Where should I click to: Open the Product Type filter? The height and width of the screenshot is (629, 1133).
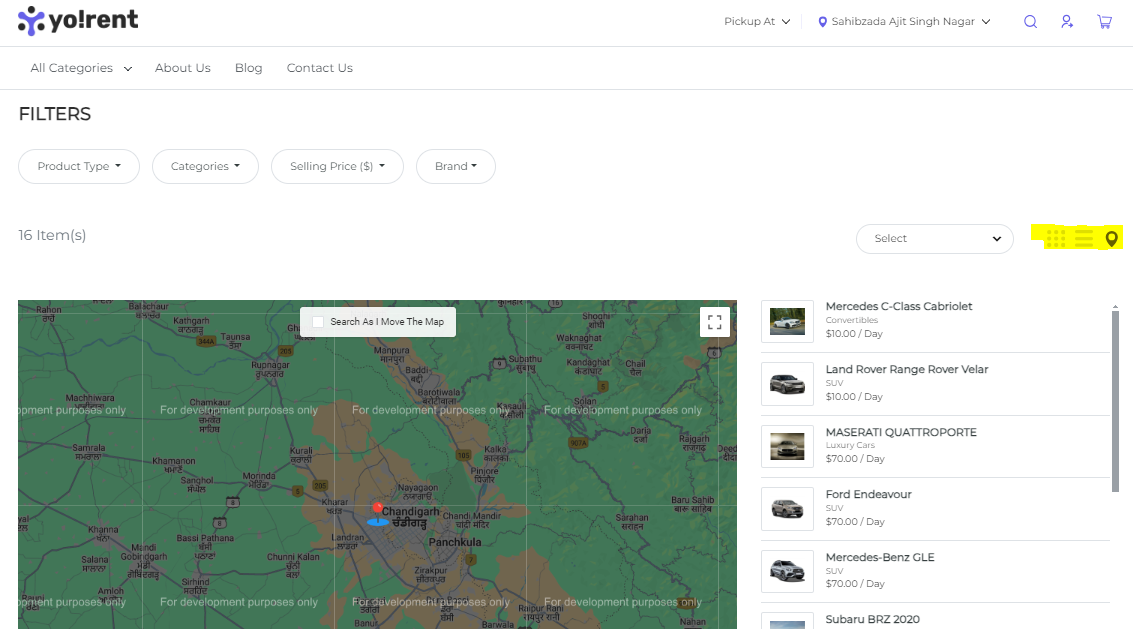79,166
